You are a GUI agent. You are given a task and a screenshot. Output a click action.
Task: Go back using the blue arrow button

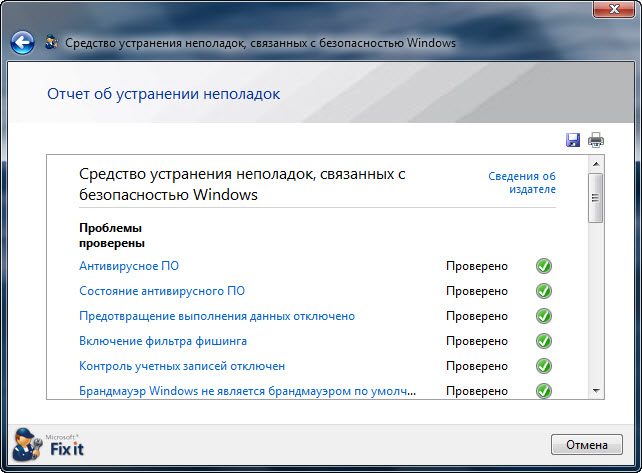(x=22, y=42)
